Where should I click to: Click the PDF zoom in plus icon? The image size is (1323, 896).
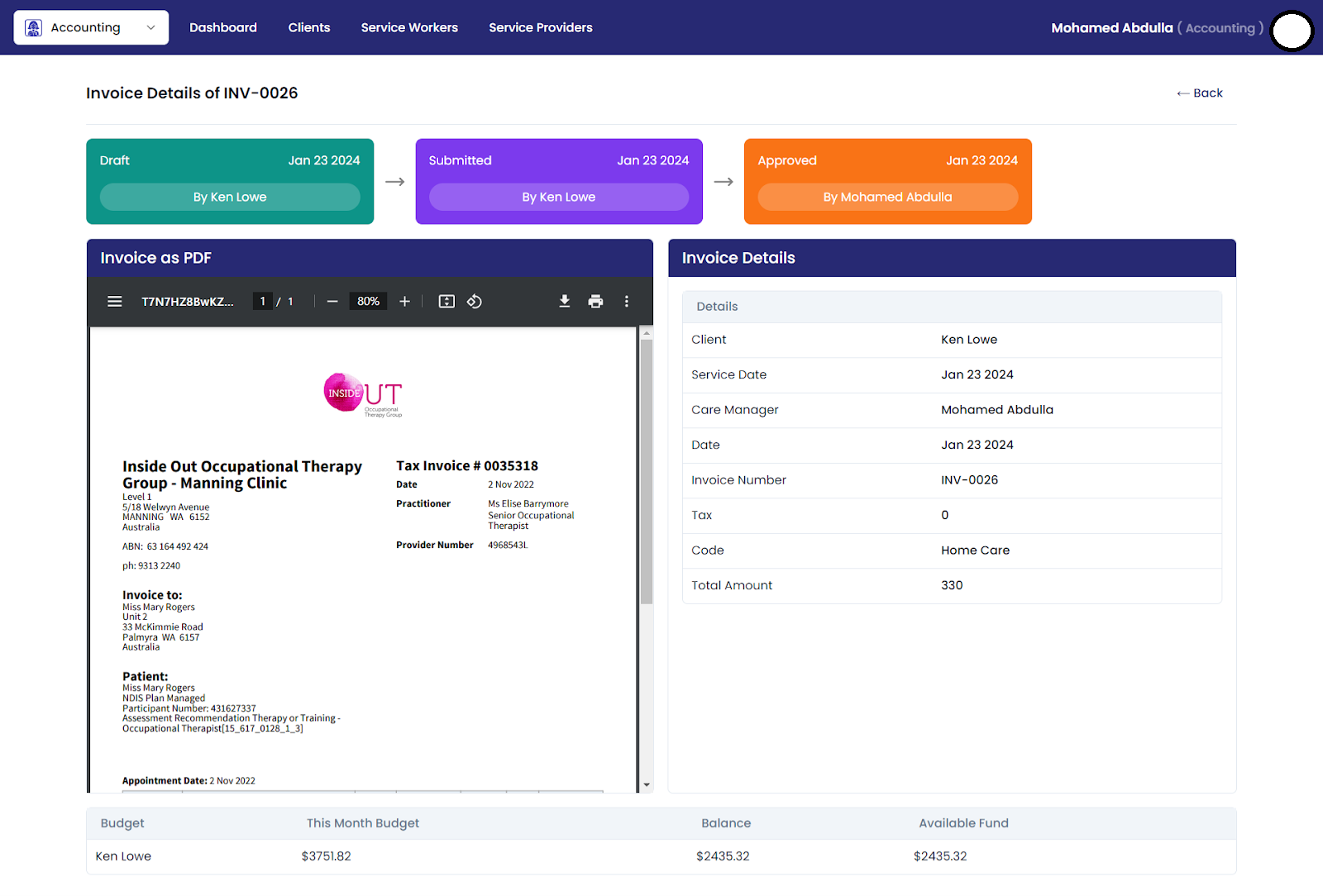coord(404,302)
